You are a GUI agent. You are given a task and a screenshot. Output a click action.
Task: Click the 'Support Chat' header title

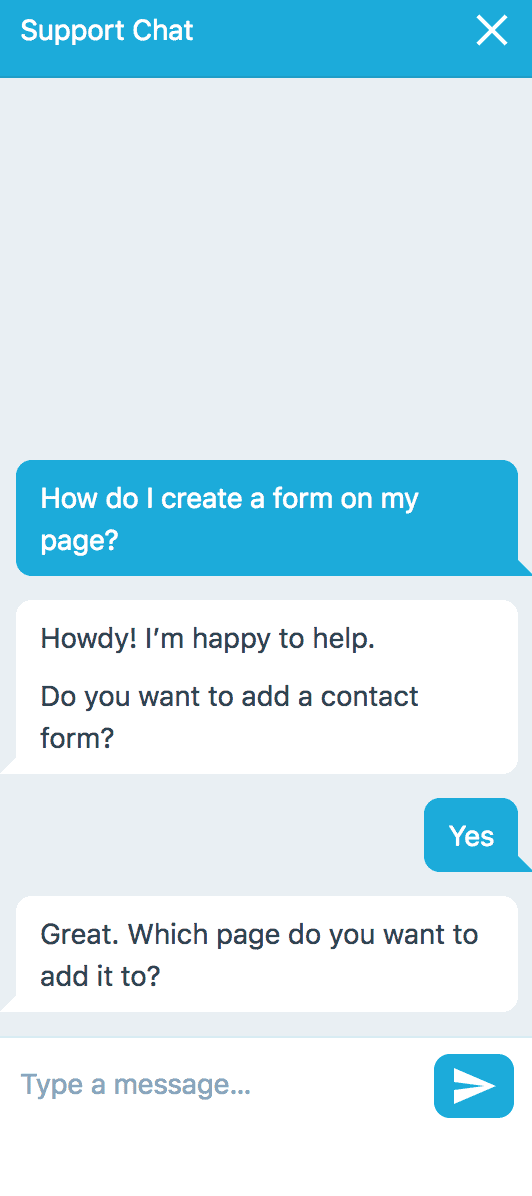(107, 31)
